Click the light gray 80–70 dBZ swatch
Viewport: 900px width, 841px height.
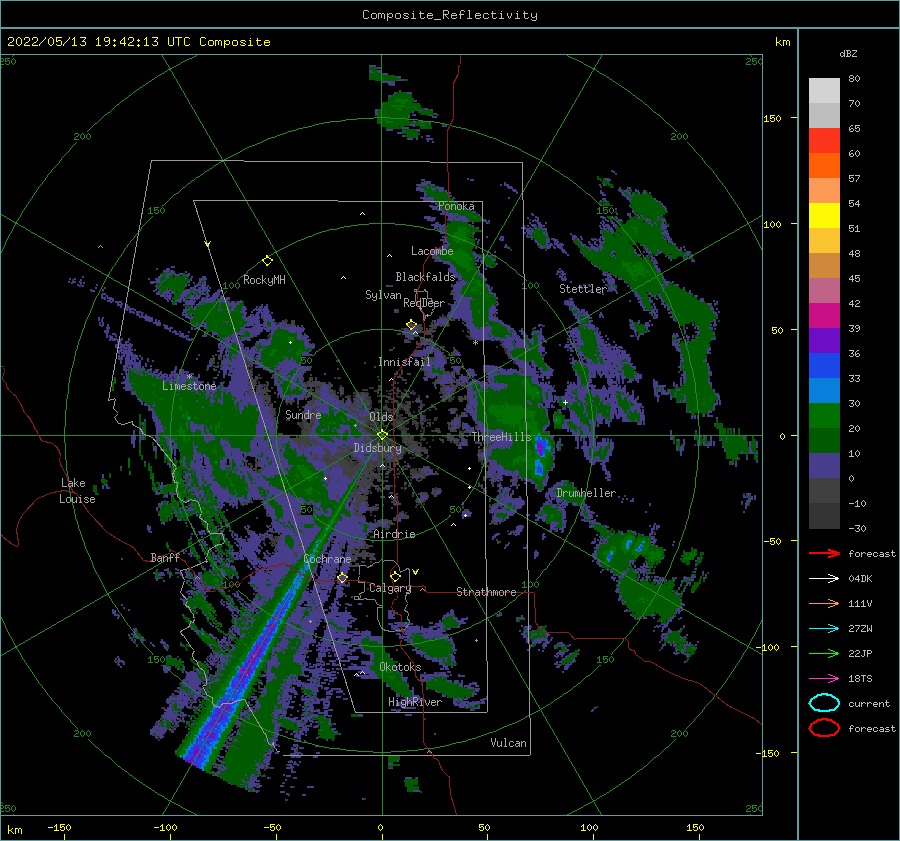click(824, 91)
